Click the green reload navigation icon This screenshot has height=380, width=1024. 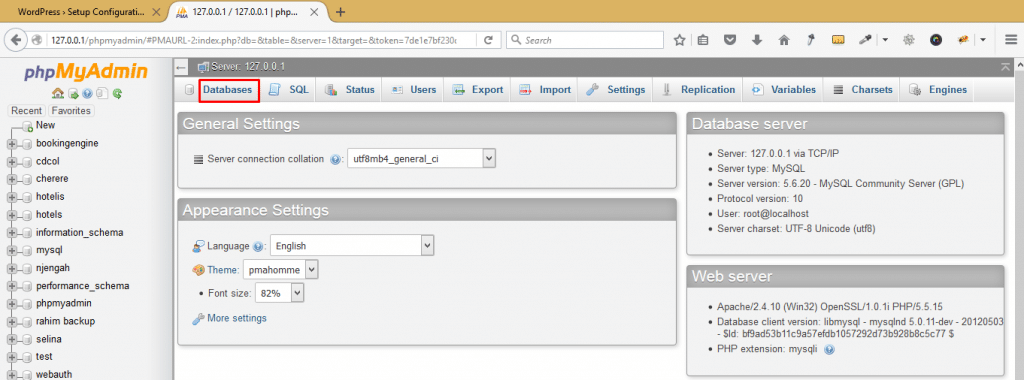117,93
